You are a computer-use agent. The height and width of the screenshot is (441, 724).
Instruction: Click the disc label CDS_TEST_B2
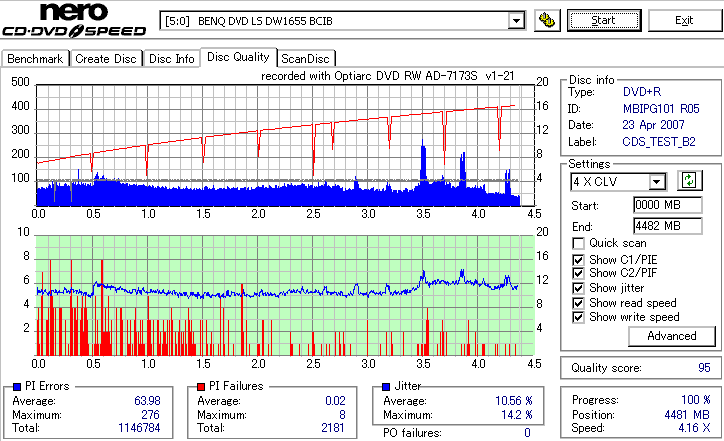coord(659,142)
